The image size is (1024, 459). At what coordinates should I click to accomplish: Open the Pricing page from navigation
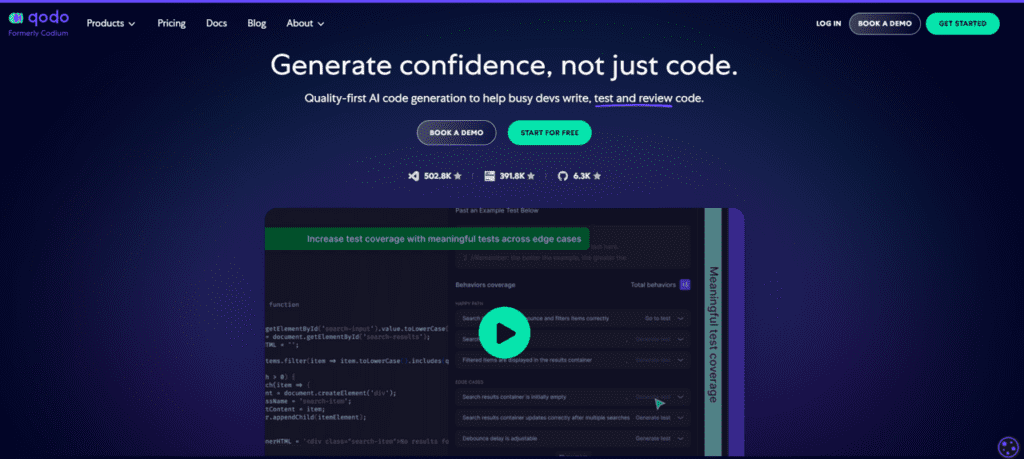click(x=171, y=23)
